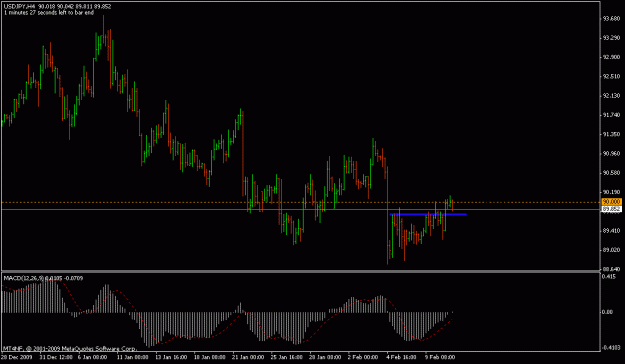
Task: Click the 93.290 price axis label
Action: (611, 38)
